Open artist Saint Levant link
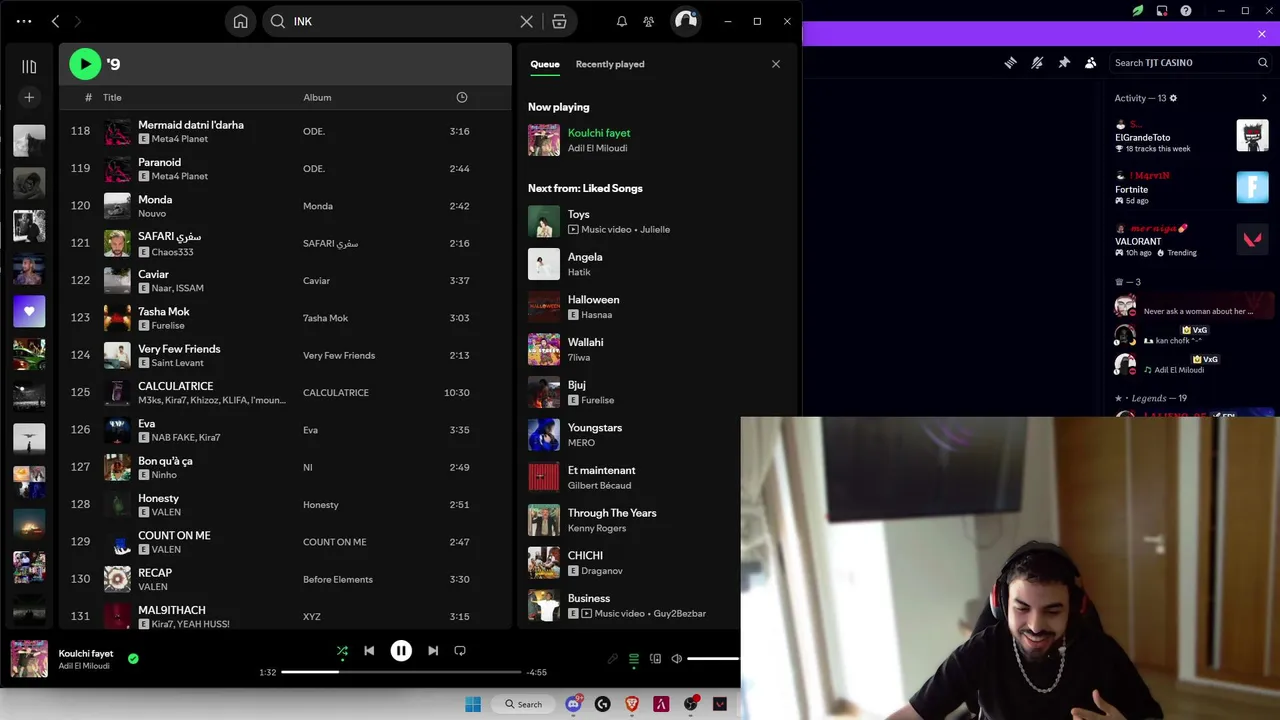Viewport: 1280px width, 720px height. click(178, 363)
